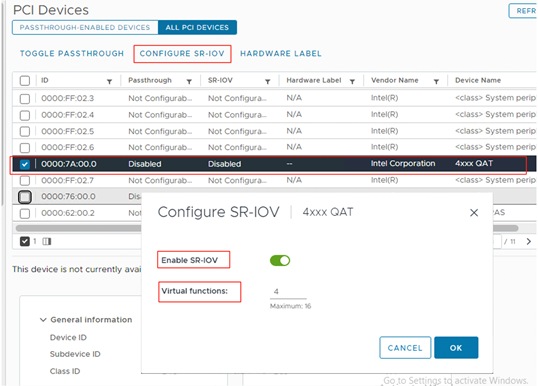The image size is (538, 386).
Task: Select checkbox for device 0000:FF:02.3
Action: [x=25, y=98]
